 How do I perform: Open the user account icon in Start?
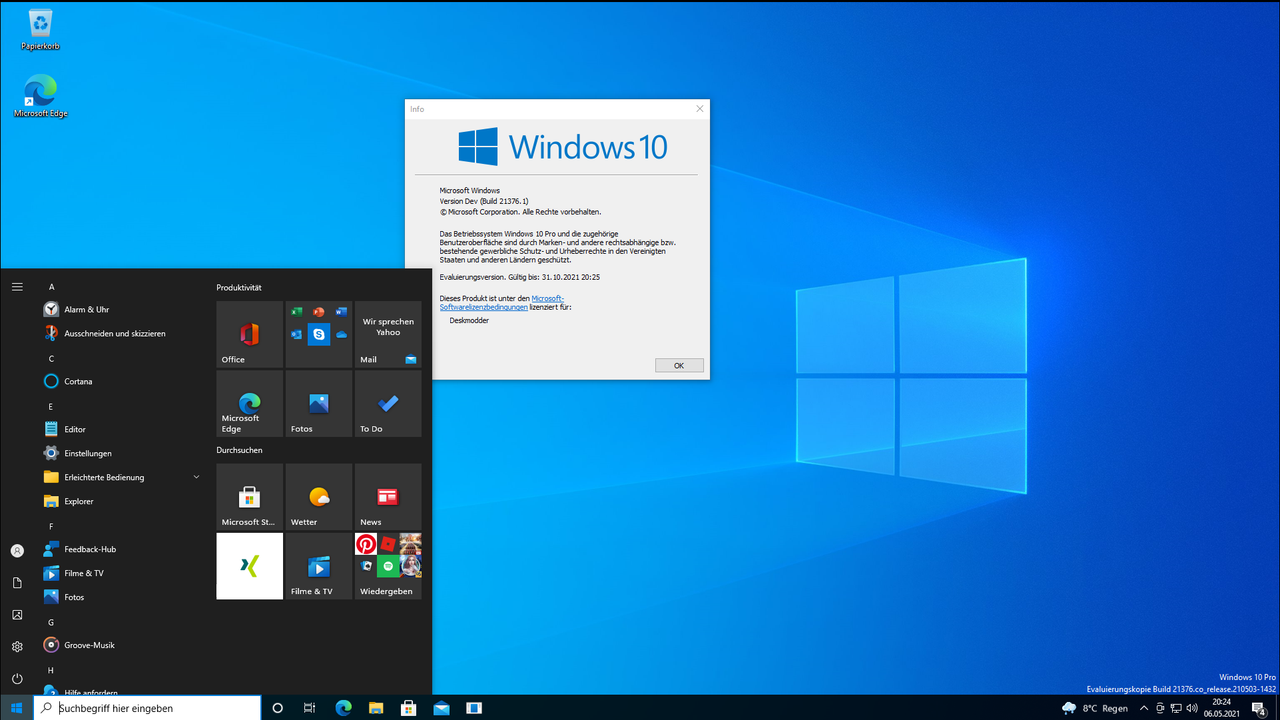click(17, 551)
